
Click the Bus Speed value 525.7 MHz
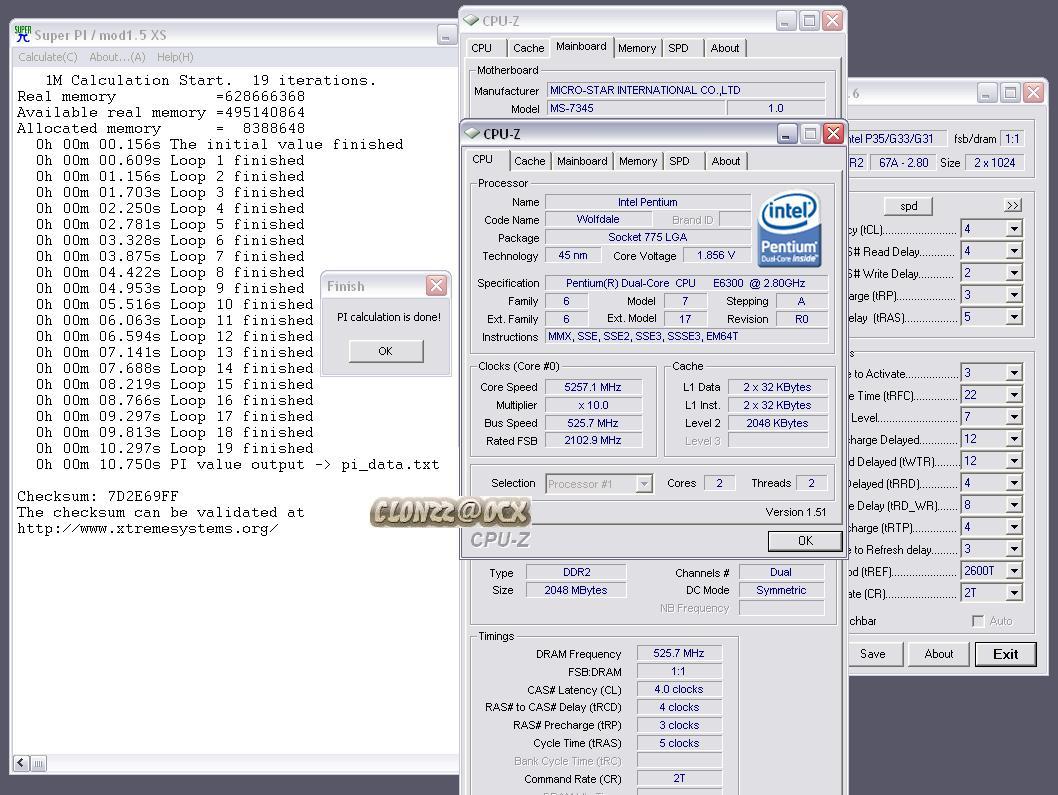click(x=593, y=422)
